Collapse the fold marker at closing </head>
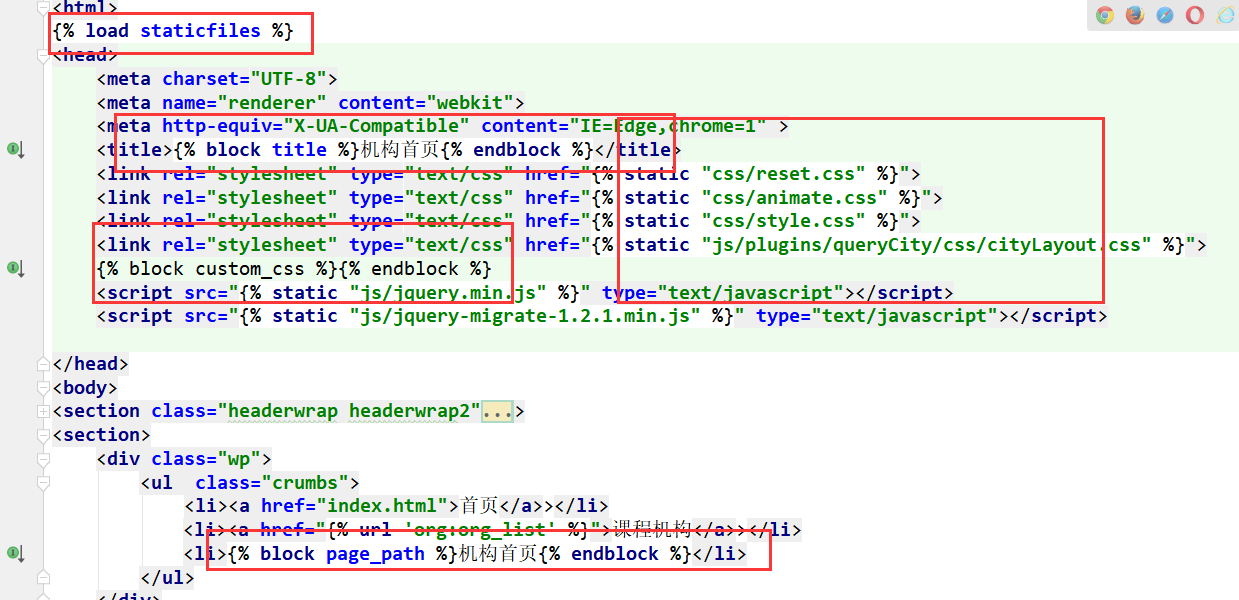Image resolution: width=1239 pixels, height=600 pixels. (x=42, y=364)
